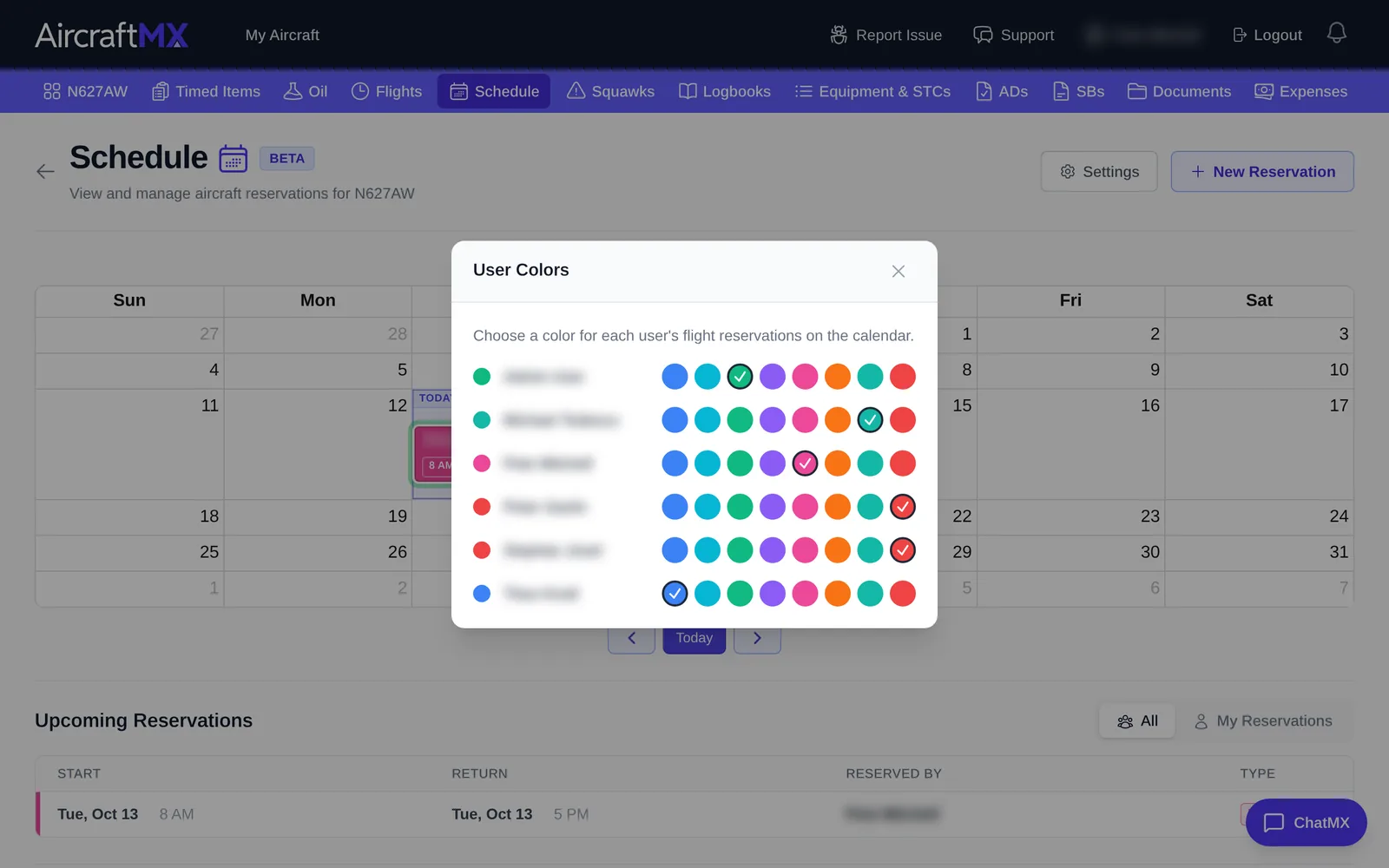
Task: Close the User Colors dialog
Action: click(899, 272)
